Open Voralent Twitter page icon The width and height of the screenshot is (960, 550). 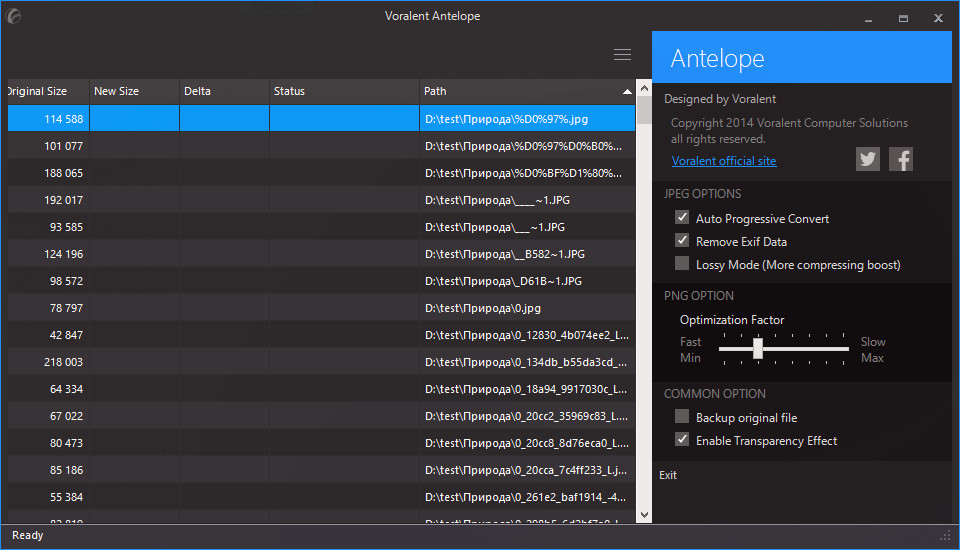868,159
